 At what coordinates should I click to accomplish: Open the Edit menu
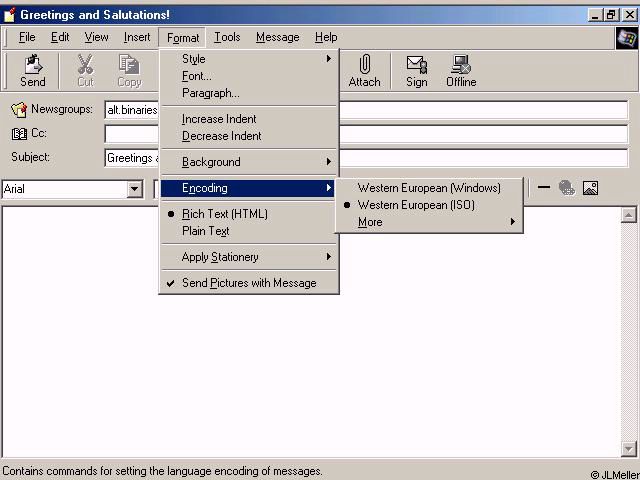pyautogui.click(x=60, y=37)
